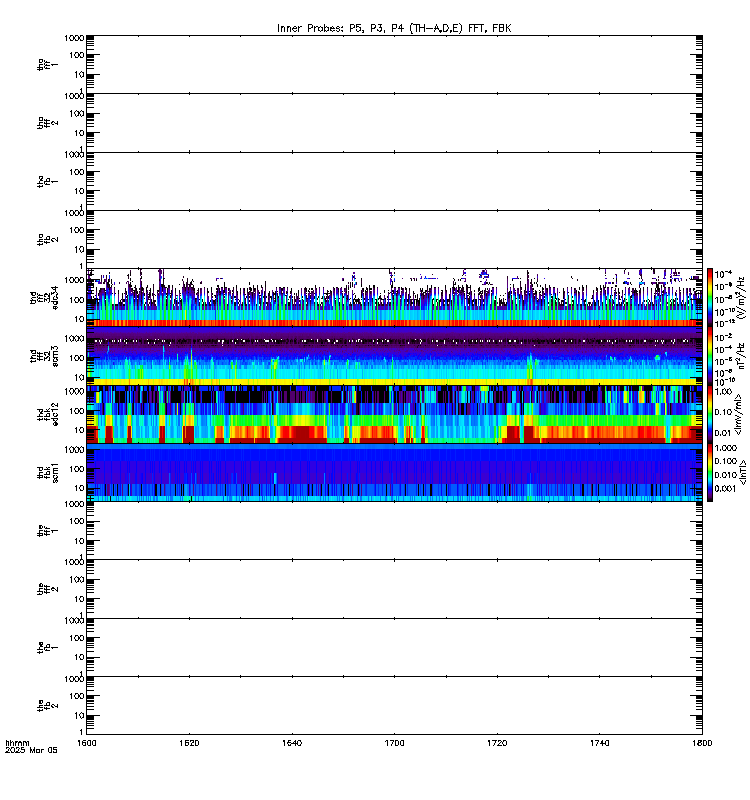Click the <|mV/m|> color bar beside edc12
750x800 pixels.
(710, 414)
